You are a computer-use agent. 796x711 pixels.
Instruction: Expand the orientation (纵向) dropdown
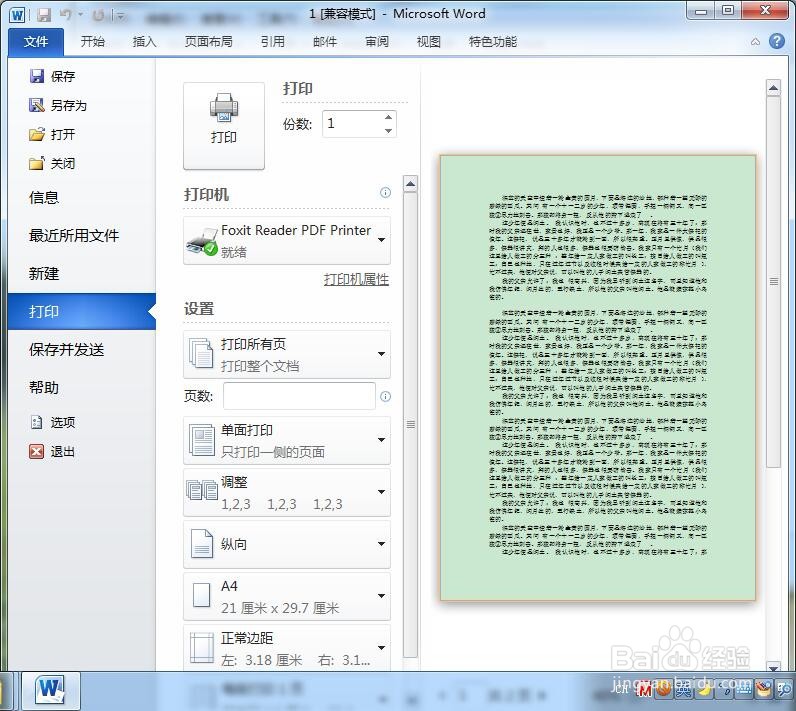[287, 544]
